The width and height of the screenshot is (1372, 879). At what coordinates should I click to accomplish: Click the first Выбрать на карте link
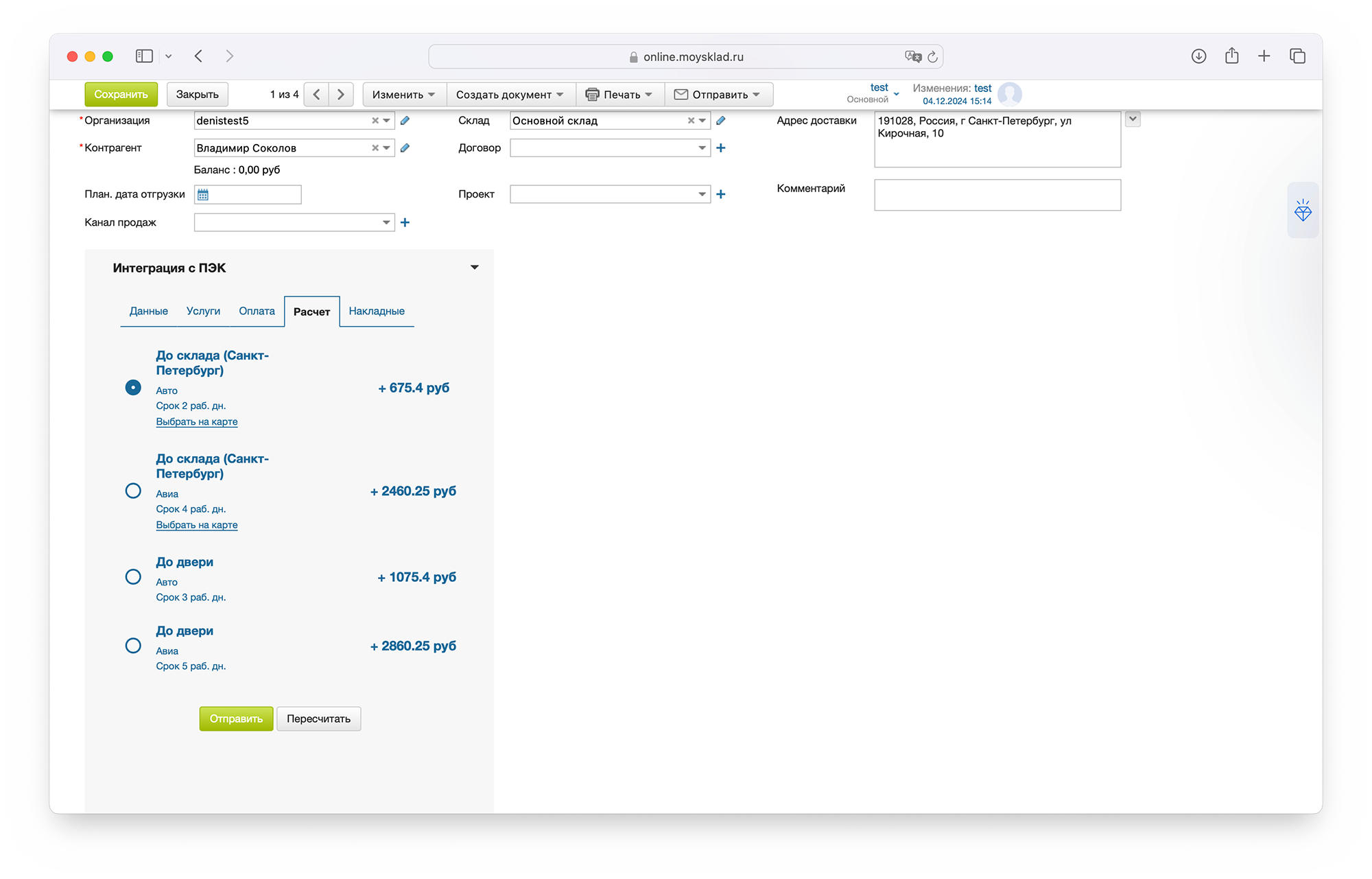197,422
